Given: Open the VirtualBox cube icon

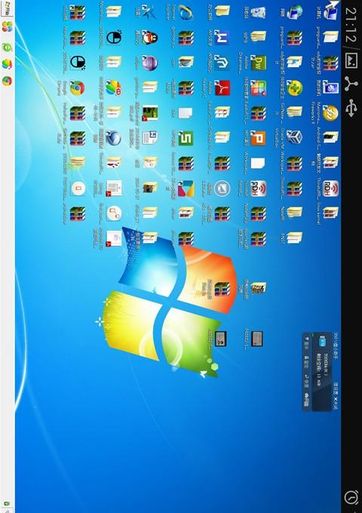Looking at the screenshot, I should click(294, 137).
